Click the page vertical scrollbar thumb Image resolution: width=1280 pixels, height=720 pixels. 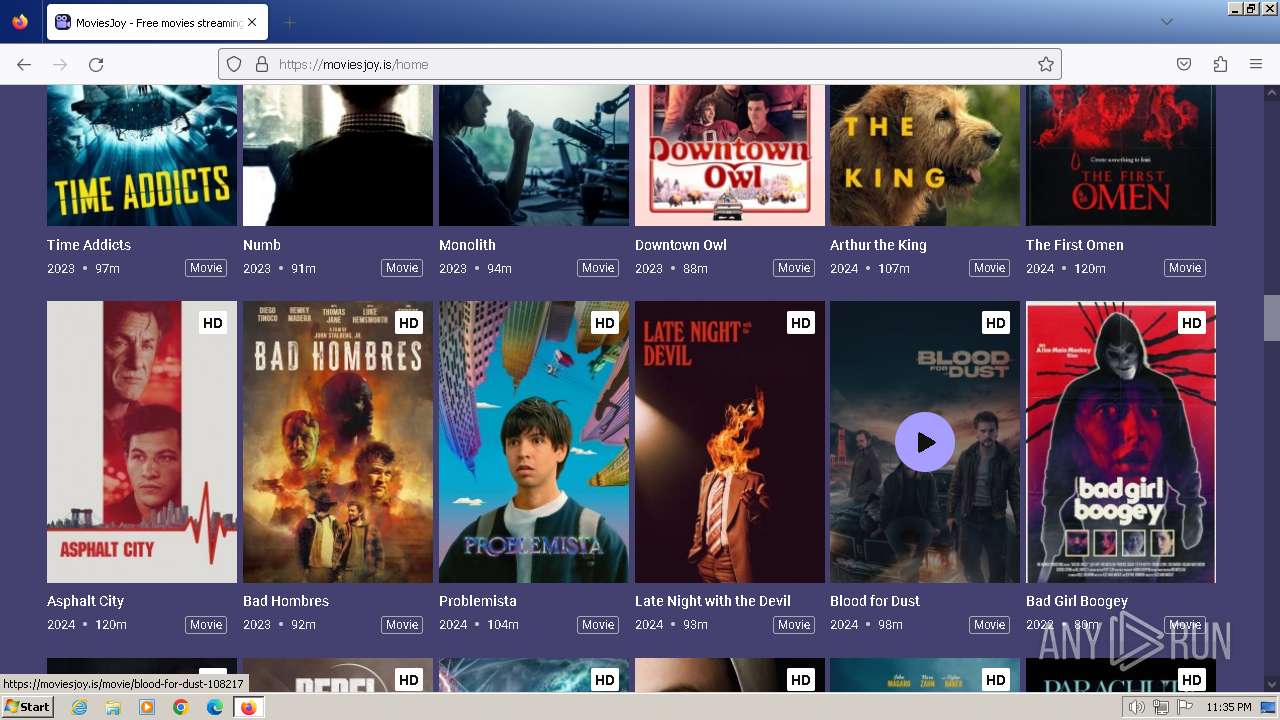(1271, 318)
